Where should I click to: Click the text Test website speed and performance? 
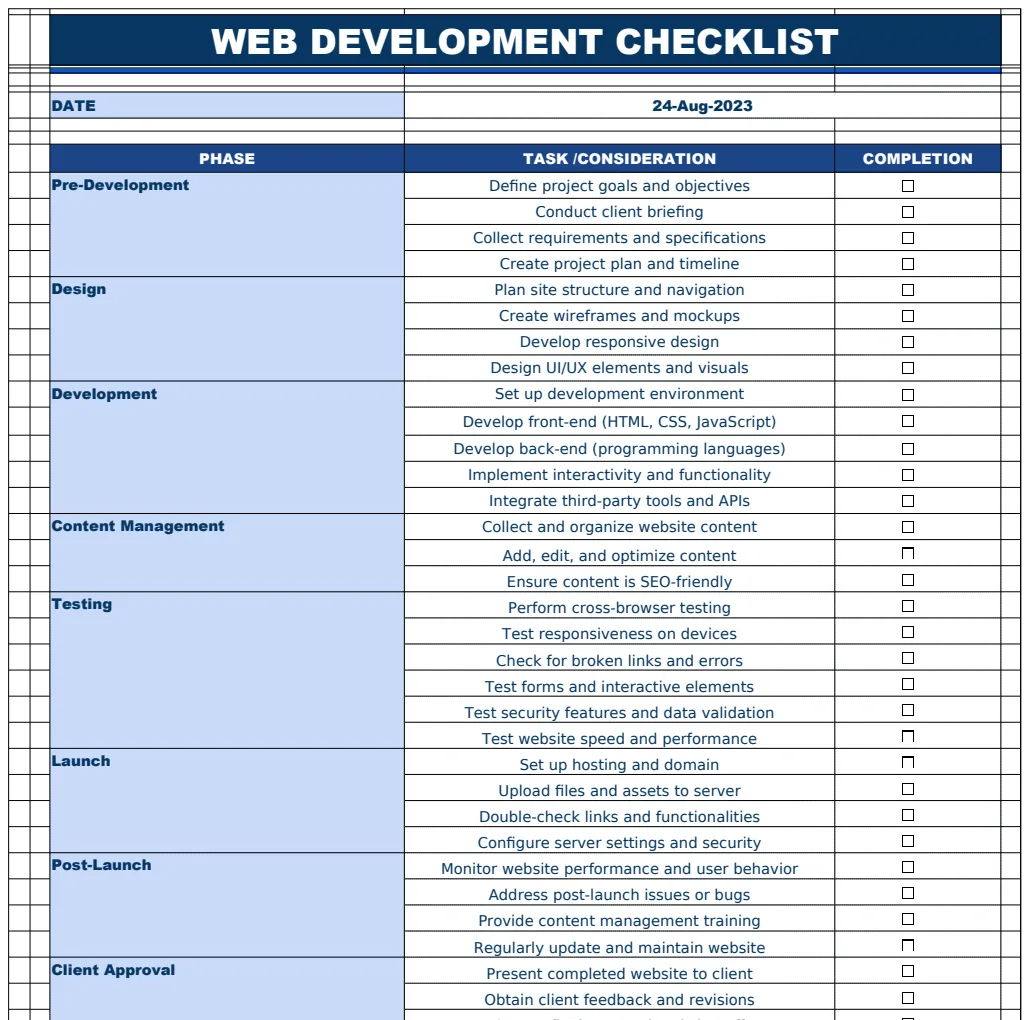[619, 739]
